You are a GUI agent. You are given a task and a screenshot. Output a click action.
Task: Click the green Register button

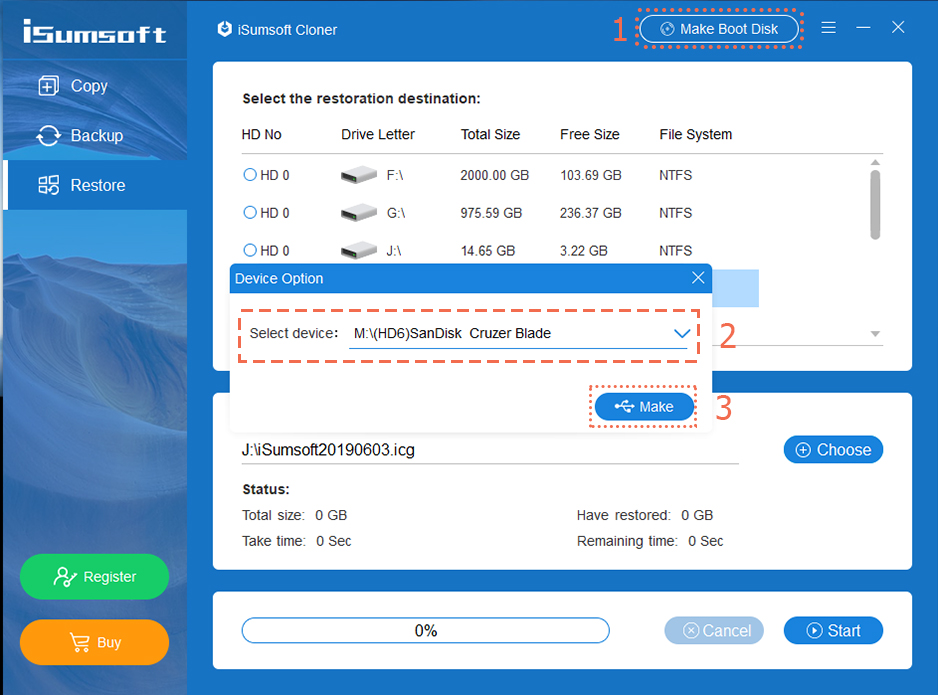[x=94, y=577]
